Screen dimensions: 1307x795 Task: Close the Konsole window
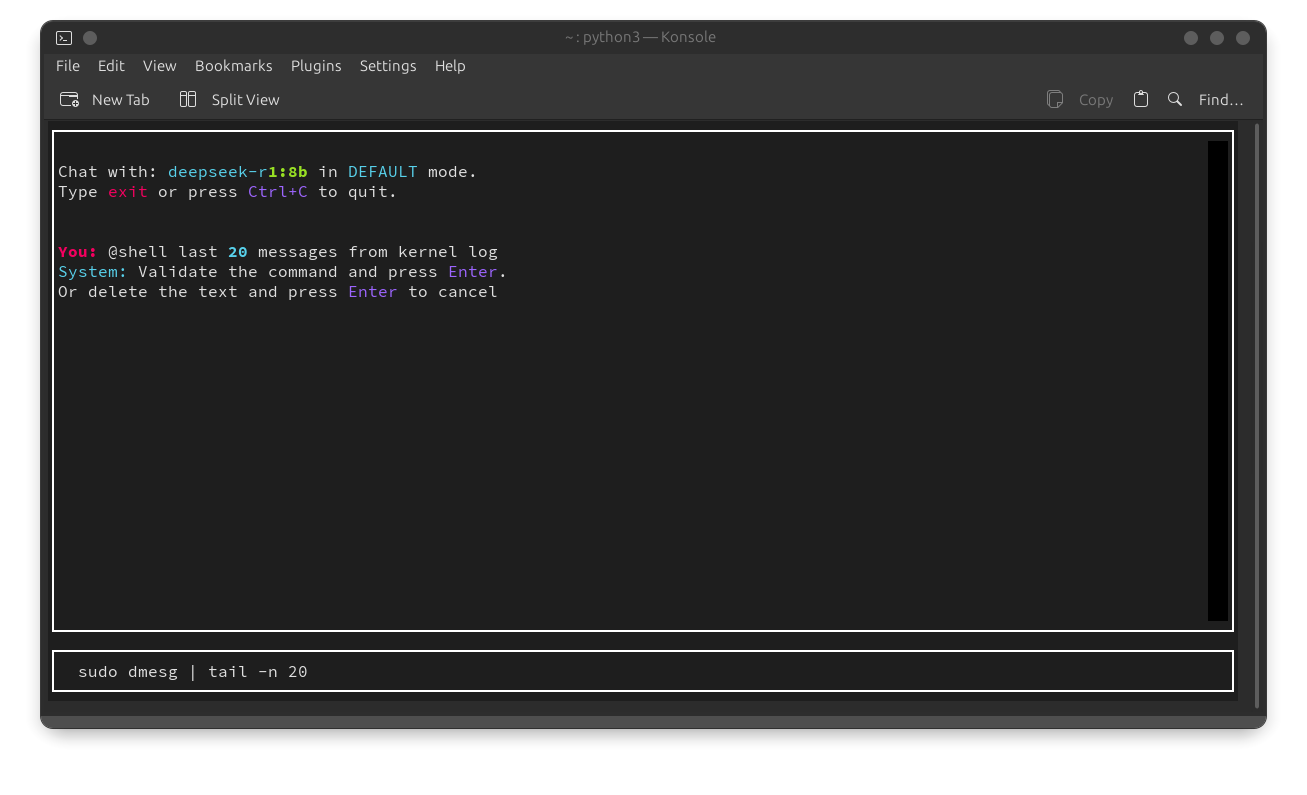point(1243,38)
